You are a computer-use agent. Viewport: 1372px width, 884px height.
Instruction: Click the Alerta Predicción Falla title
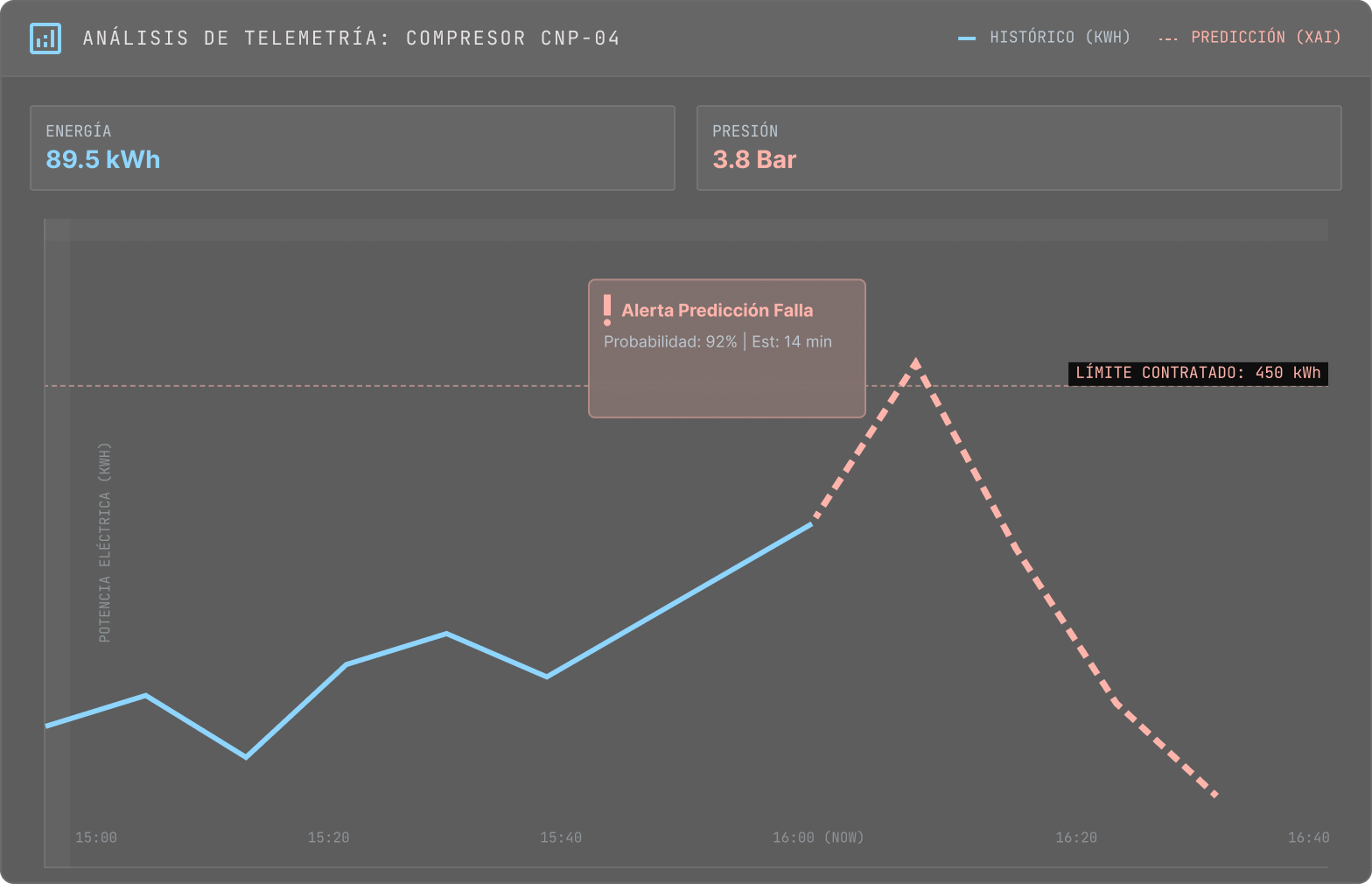tap(717, 310)
